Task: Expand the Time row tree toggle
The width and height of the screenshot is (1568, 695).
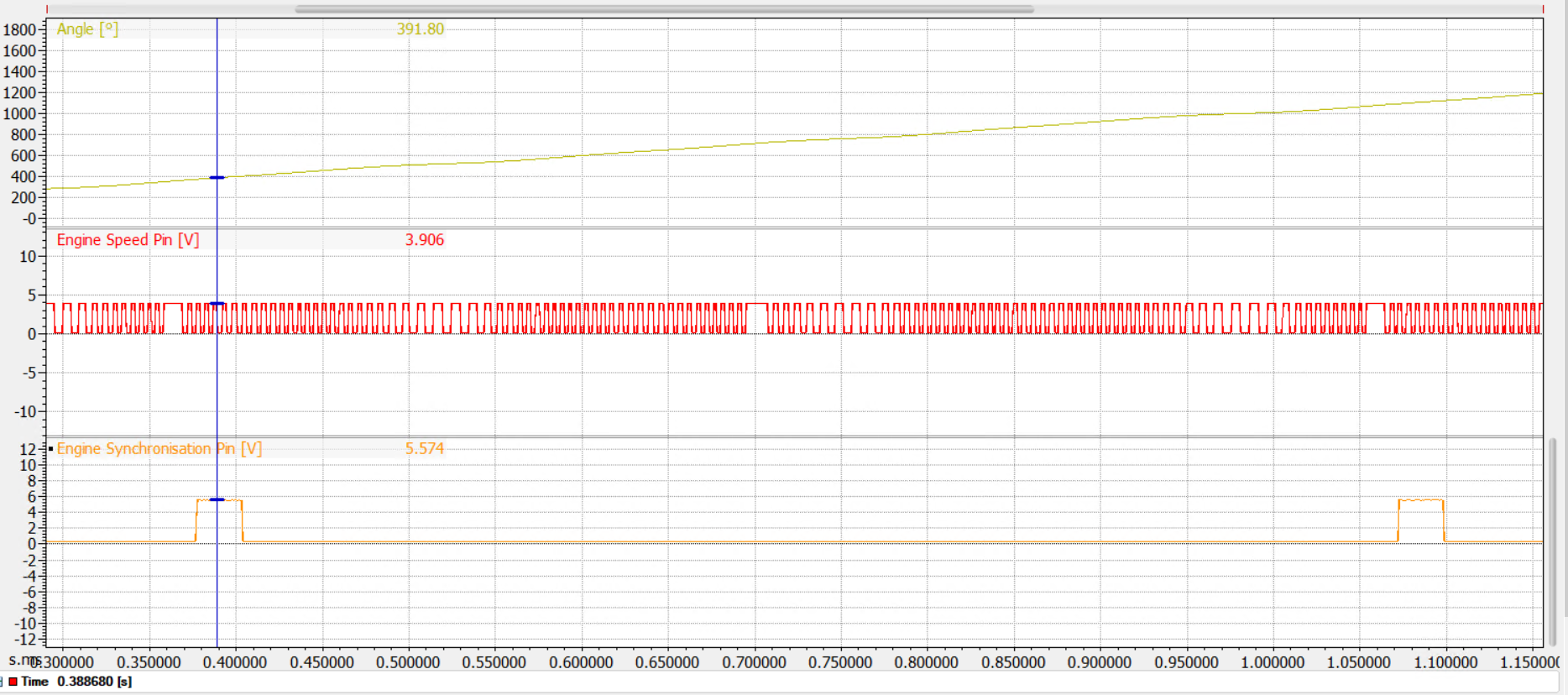Action: point(3,682)
